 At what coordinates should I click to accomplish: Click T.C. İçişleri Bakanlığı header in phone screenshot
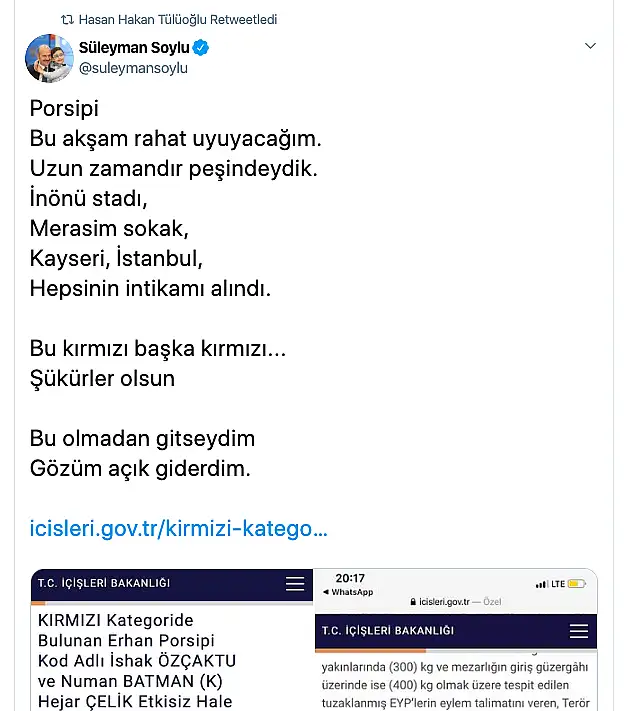pos(387,631)
